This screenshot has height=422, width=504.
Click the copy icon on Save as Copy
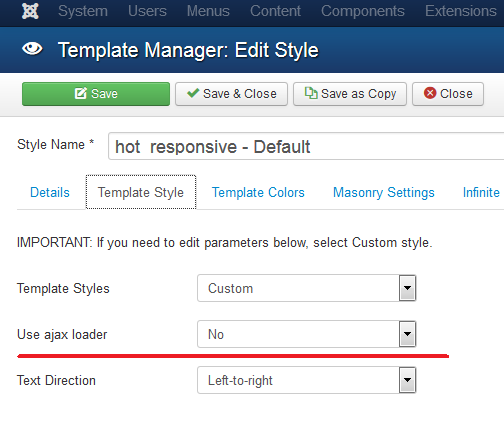pyautogui.click(x=311, y=93)
